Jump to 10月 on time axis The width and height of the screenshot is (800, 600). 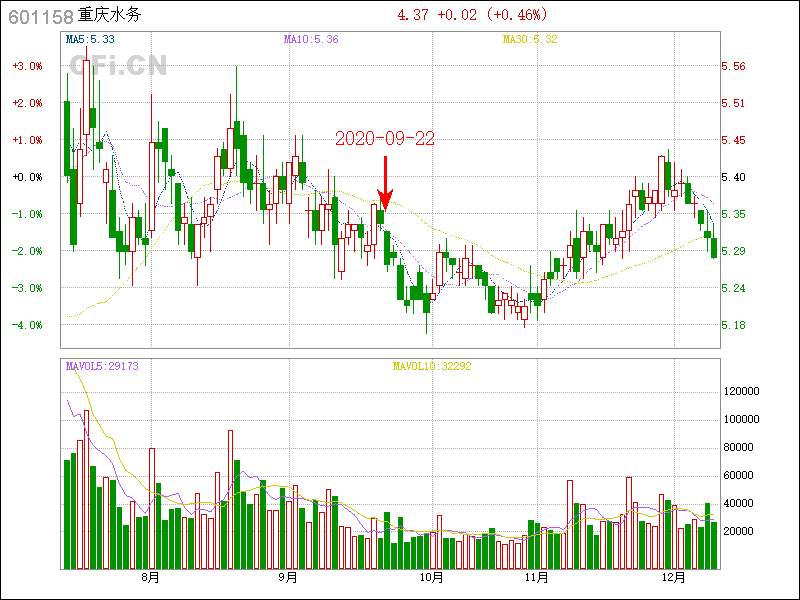coord(432,577)
